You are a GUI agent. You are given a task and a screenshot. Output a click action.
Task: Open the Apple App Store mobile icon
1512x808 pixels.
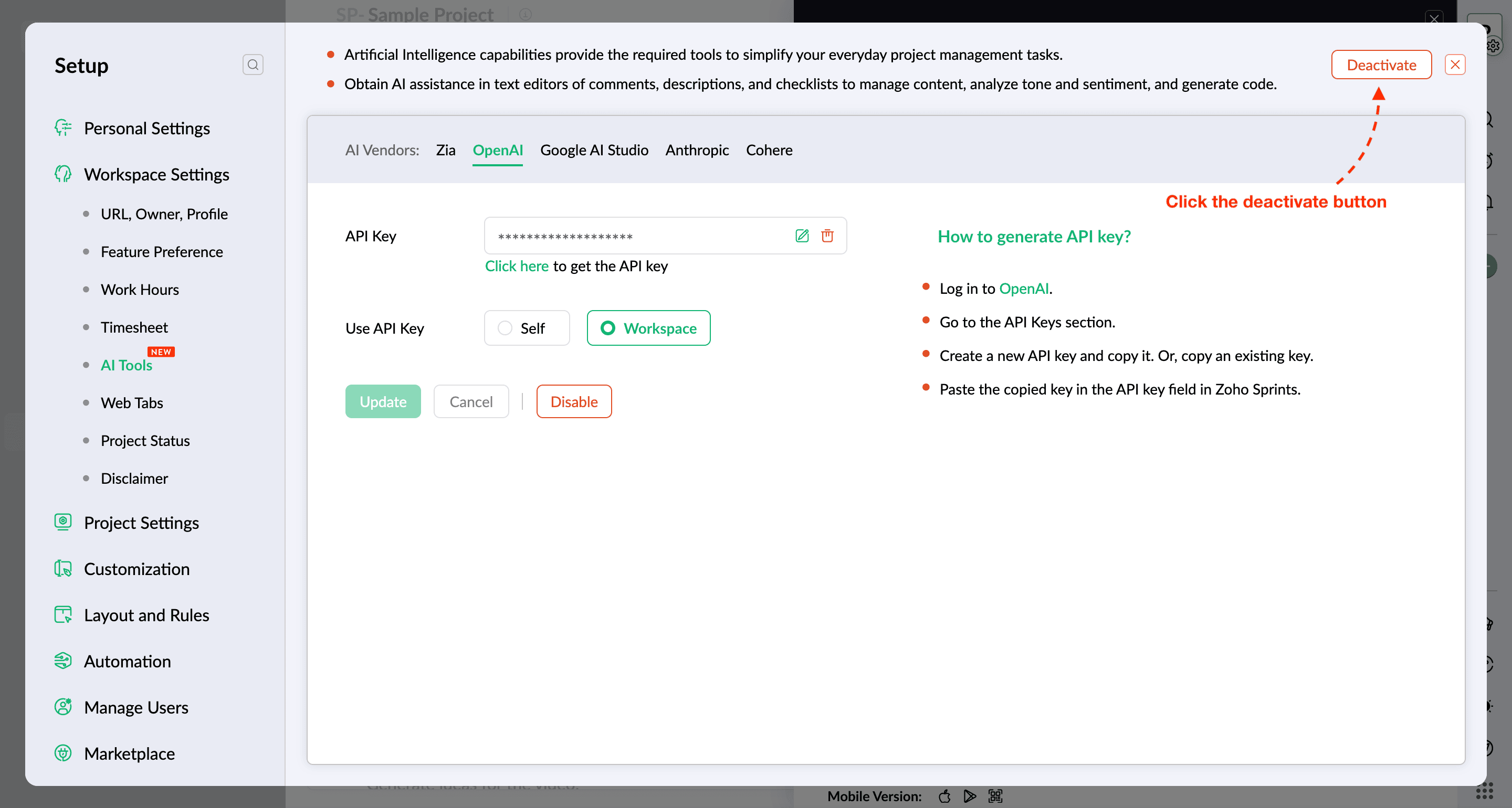point(944,796)
